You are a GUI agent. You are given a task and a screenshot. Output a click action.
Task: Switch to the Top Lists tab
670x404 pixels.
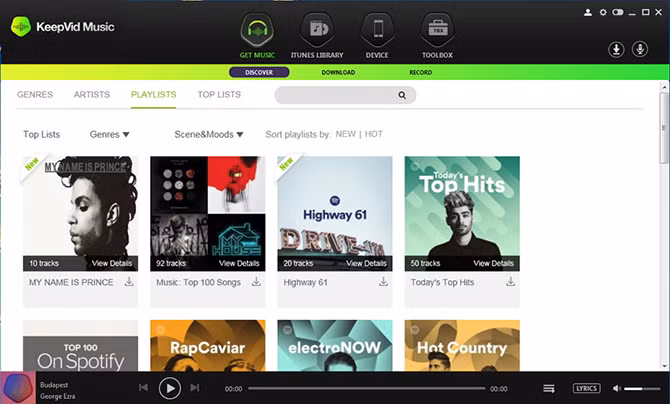click(x=219, y=95)
